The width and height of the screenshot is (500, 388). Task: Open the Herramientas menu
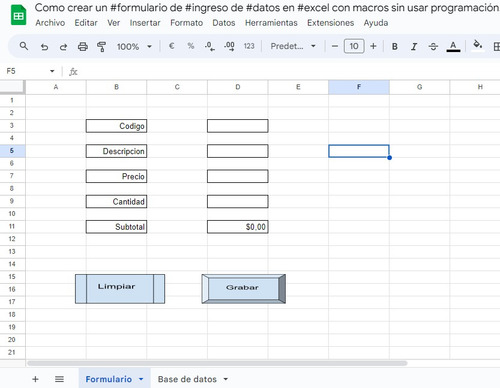pyautogui.click(x=271, y=23)
